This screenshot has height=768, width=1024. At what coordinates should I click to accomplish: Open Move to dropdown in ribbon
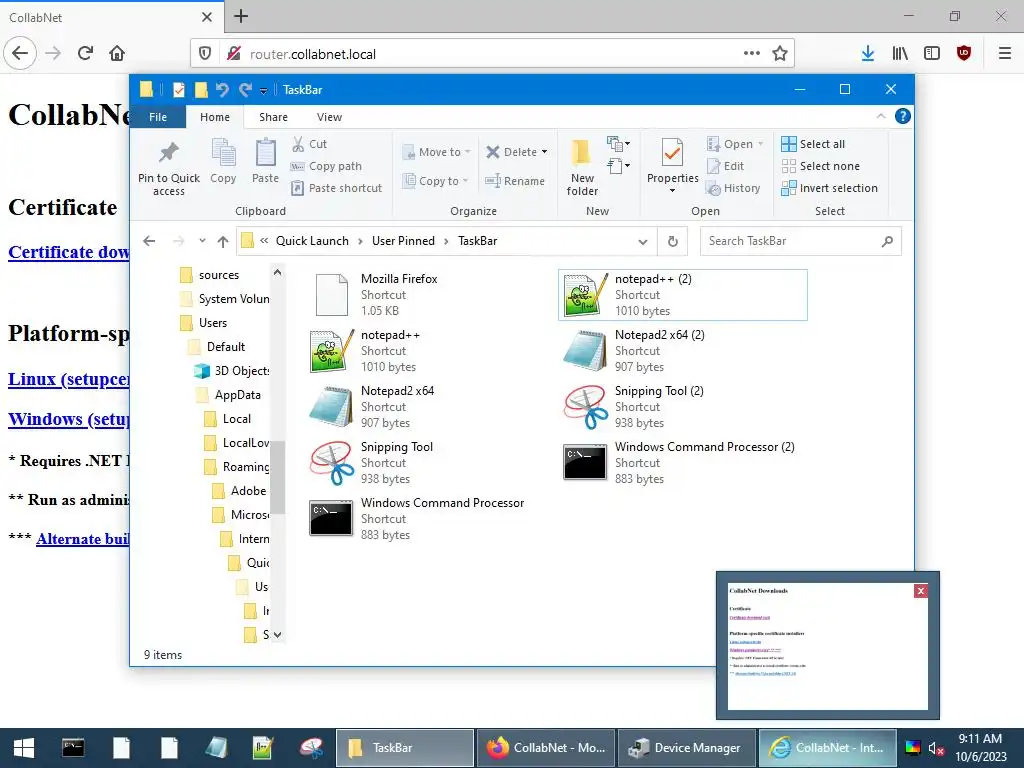[436, 152]
